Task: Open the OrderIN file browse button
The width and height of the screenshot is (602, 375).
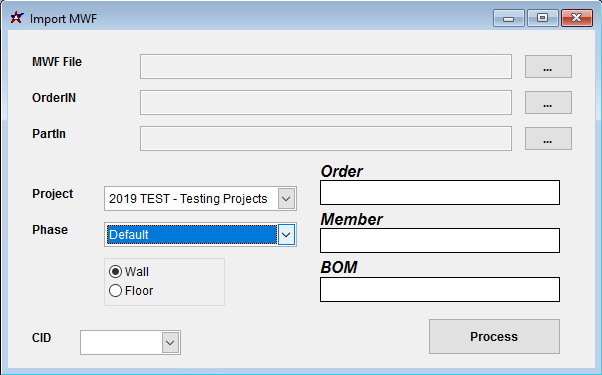Action: [x=548, y=102]
